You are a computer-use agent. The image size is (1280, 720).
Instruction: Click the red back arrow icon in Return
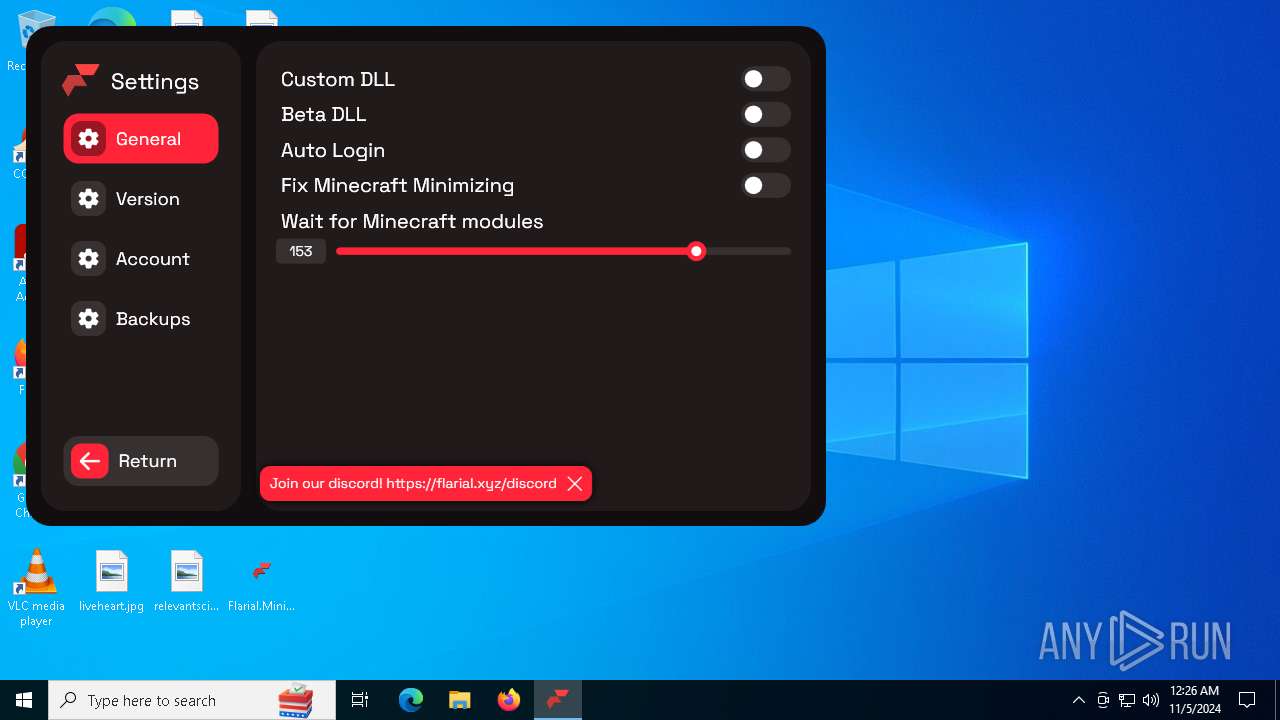[90, 461]
